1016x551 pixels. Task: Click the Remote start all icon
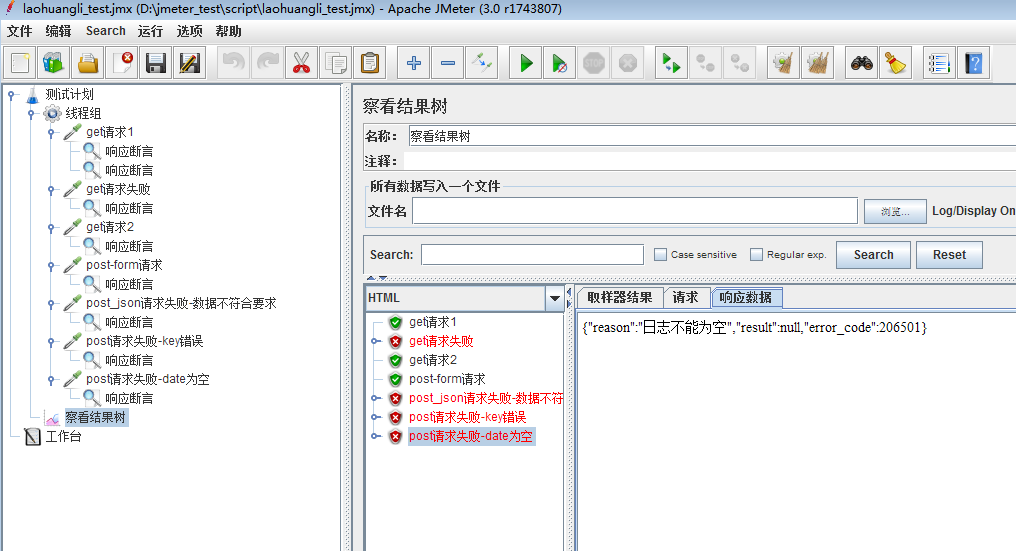coord(671,63)
